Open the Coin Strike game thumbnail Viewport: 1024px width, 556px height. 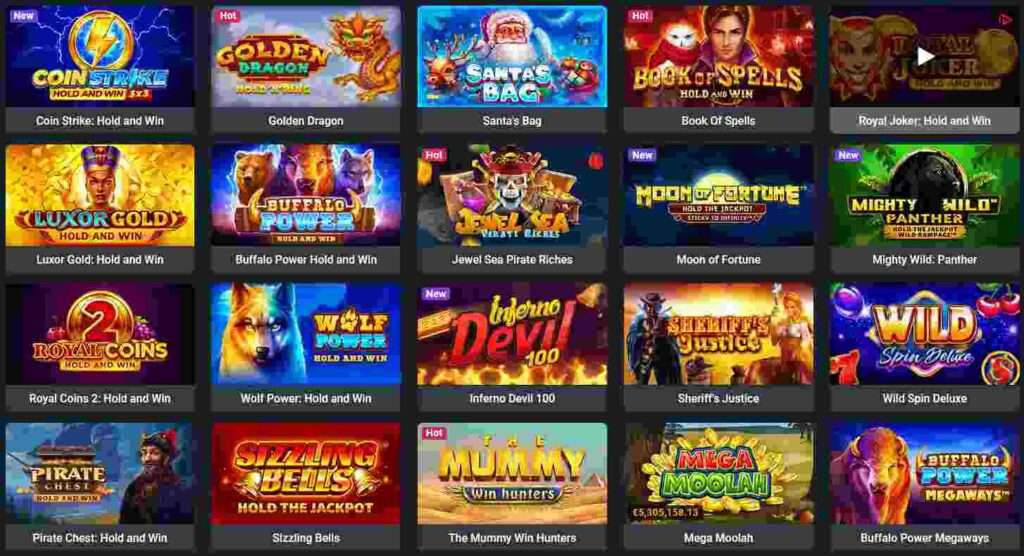click(x=100, y=56)
